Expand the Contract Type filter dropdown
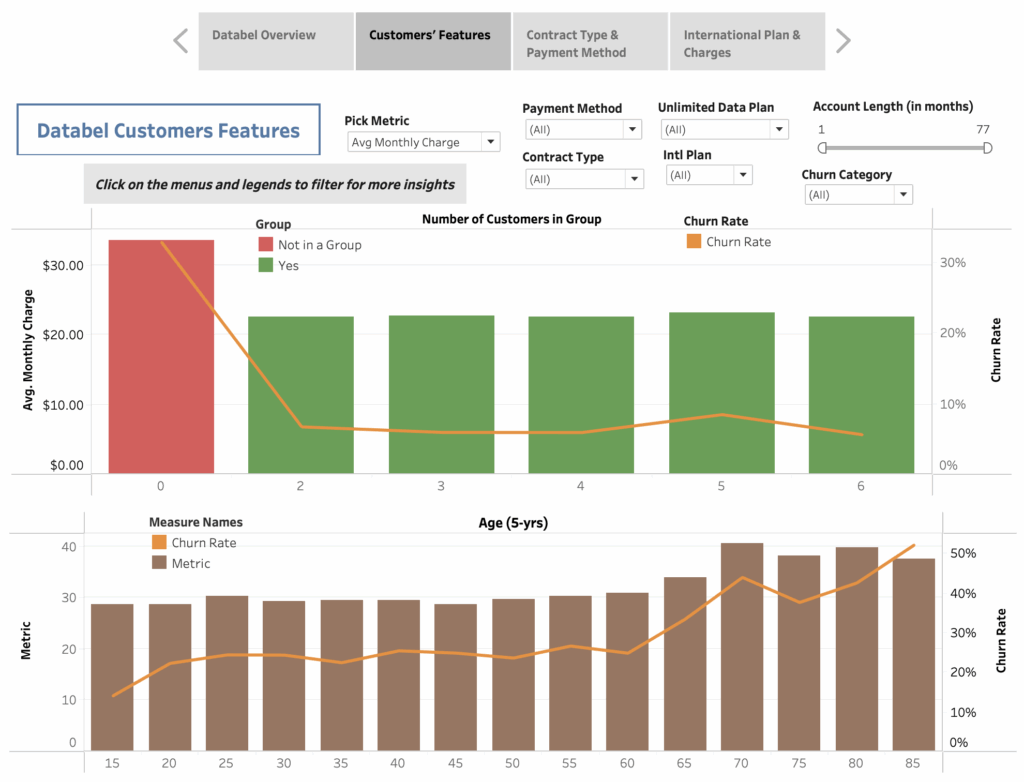The width and height of the screenshot is (1024, 782). click(632, 179)
